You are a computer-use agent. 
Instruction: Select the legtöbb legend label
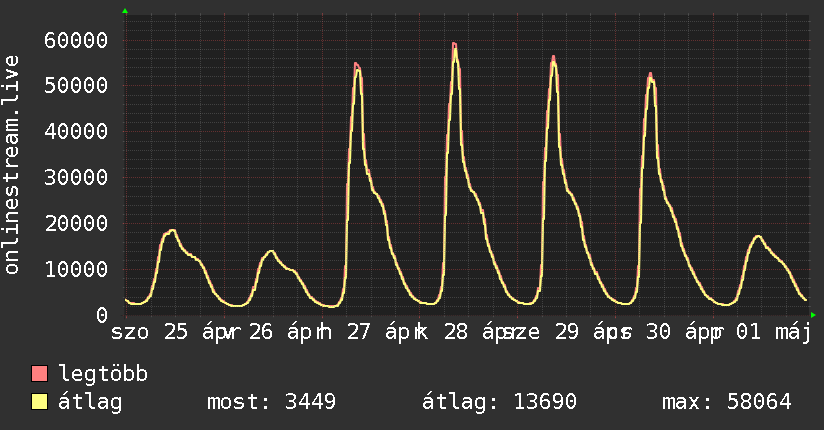[103, 374]
